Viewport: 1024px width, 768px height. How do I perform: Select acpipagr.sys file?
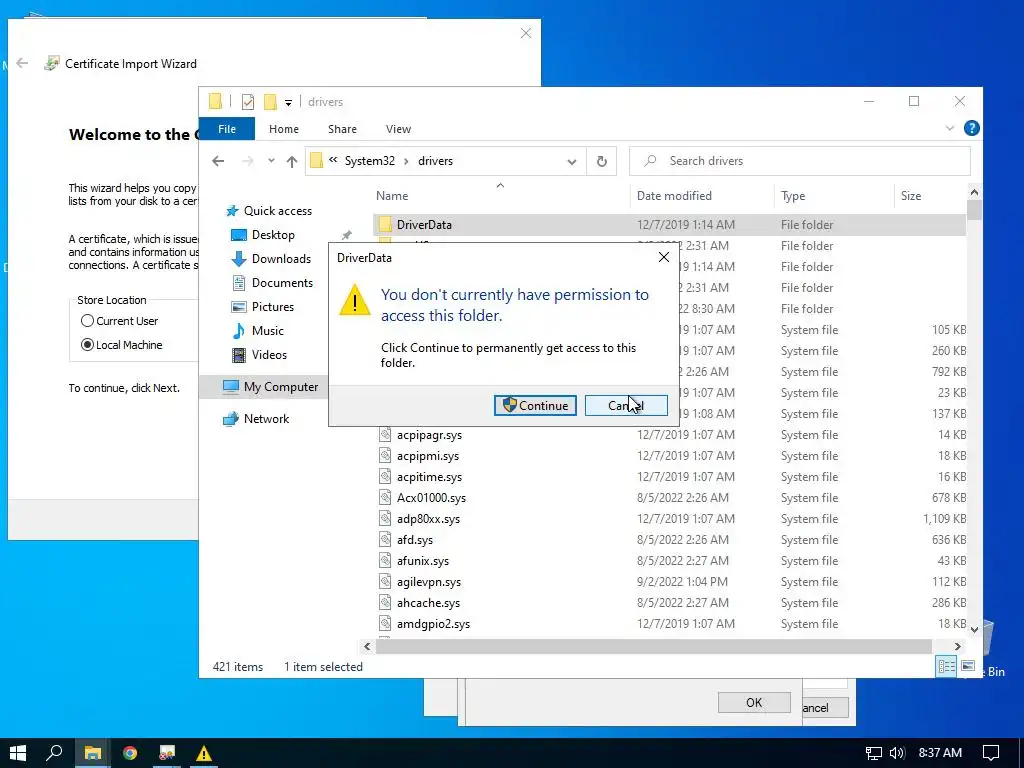(x=429, y=435)
